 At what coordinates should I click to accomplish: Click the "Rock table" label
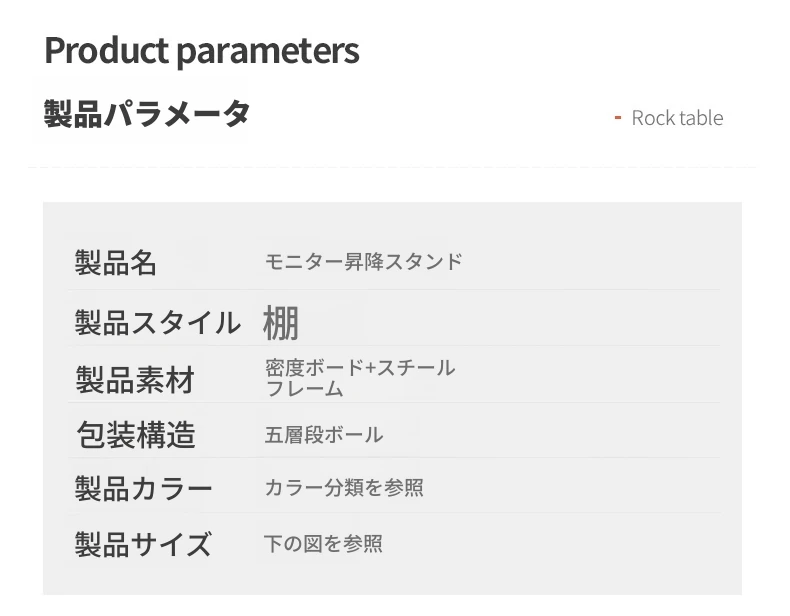(x=677, y=118)
